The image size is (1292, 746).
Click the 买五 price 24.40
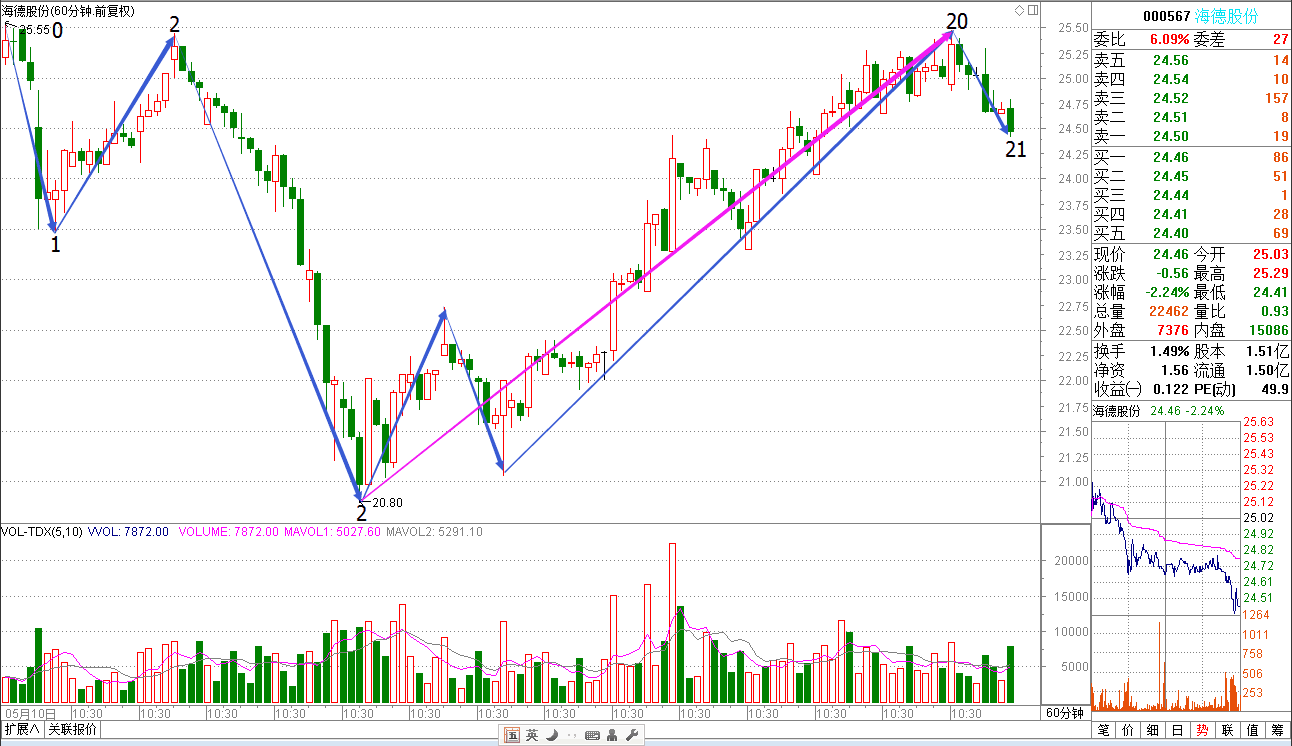[1170, 233]
